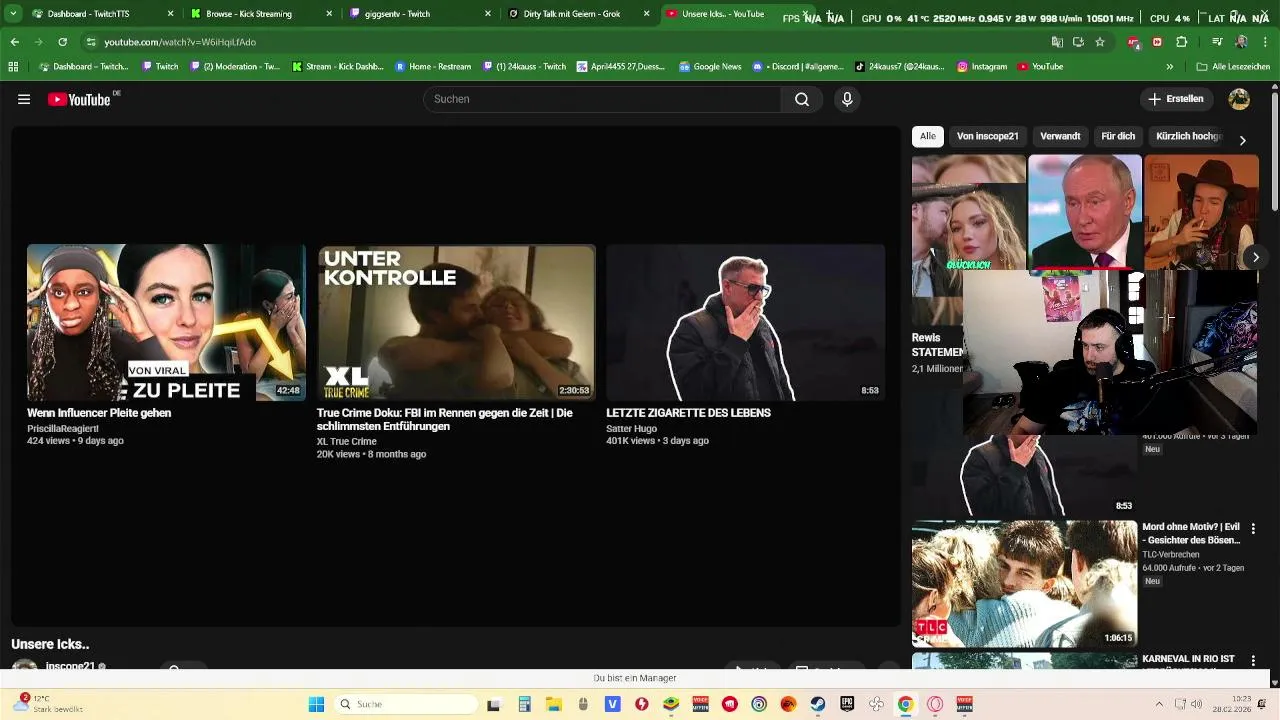Open Epic Games launcher from taskbar

point(847,704)
